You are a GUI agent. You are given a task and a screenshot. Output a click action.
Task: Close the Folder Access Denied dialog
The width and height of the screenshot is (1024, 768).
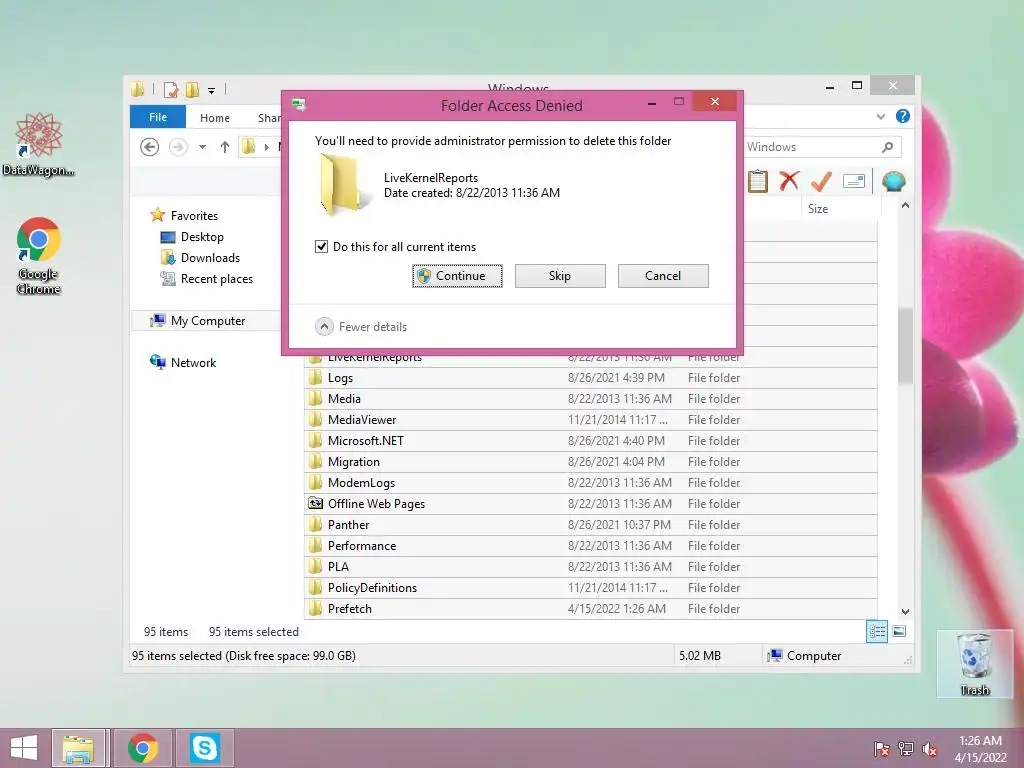coord(714,102)
